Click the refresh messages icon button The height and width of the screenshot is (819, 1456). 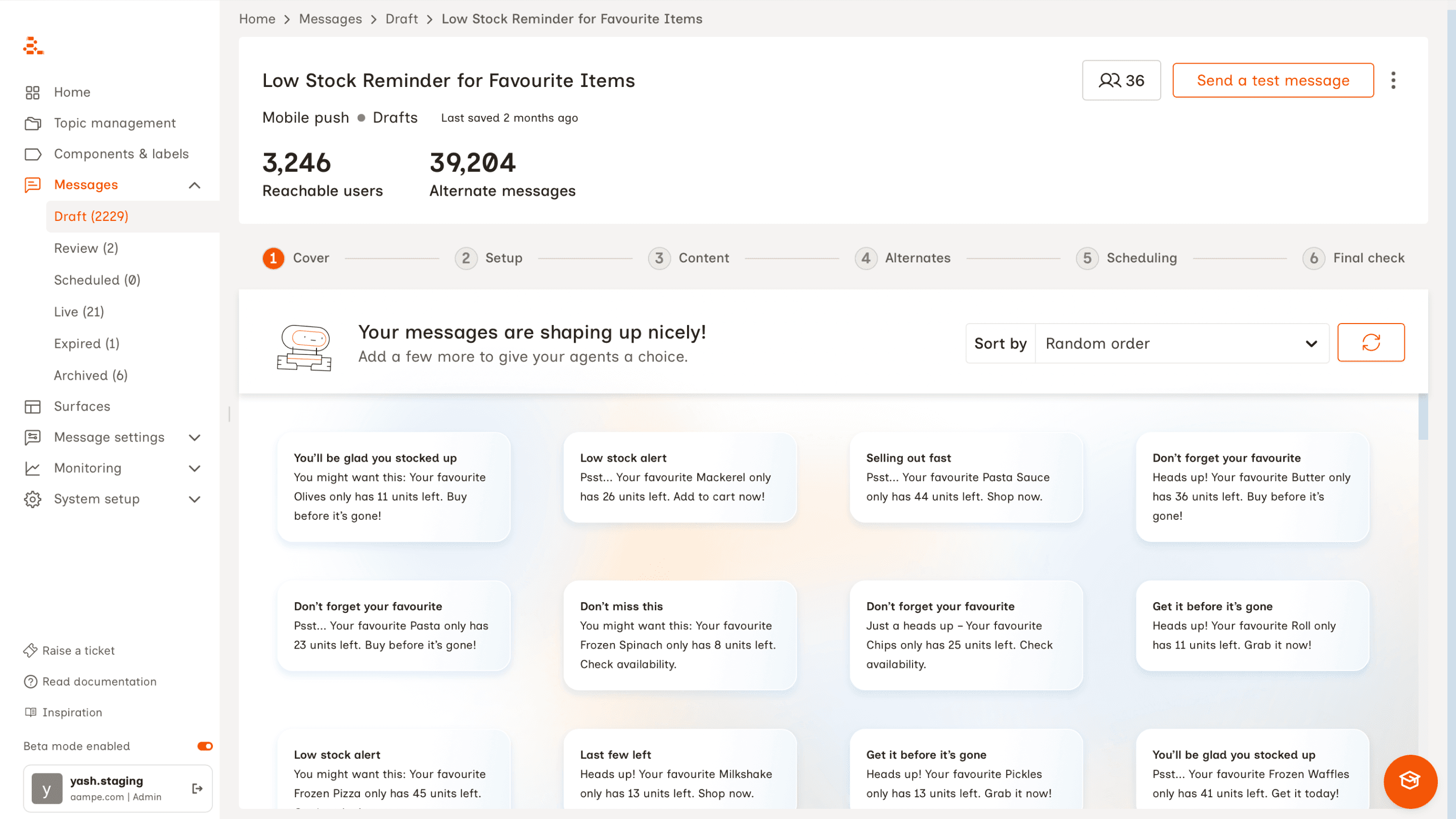[x=1370, y=343]
